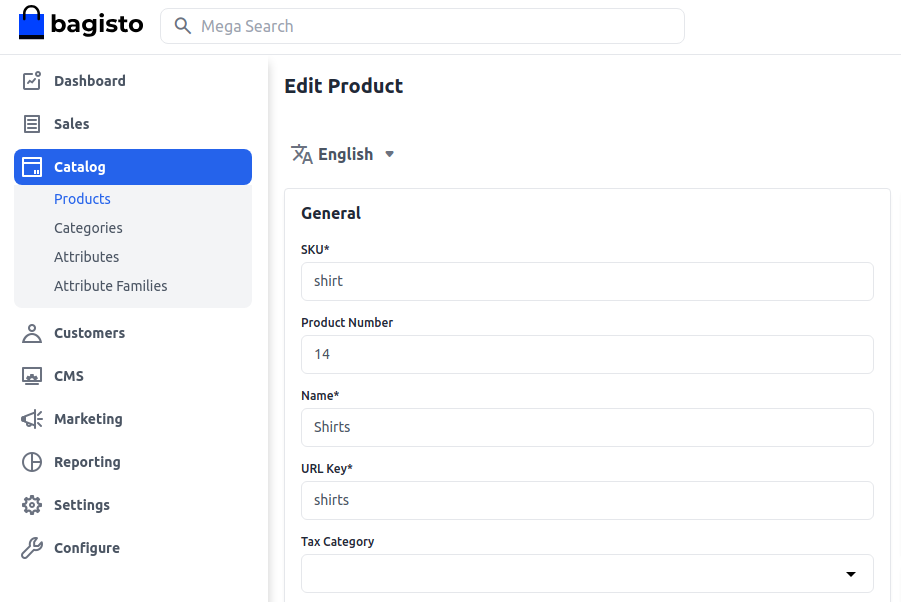The width and height of the screenshot is (901, 602).
Task: Open the Products link
Action: (82, 198)
